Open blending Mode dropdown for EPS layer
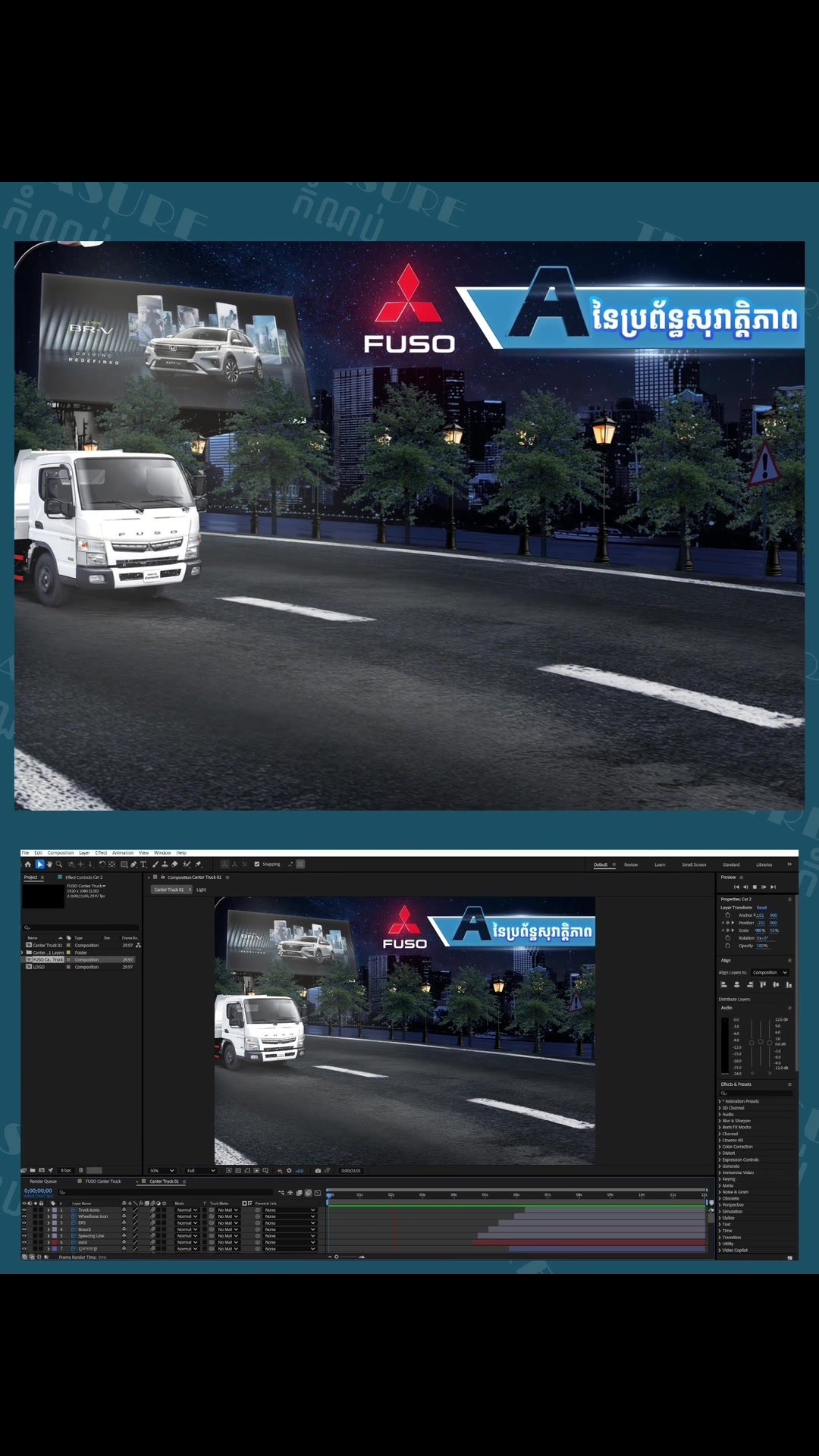The image size is (819, 1456). click(x=187, y=1222)
